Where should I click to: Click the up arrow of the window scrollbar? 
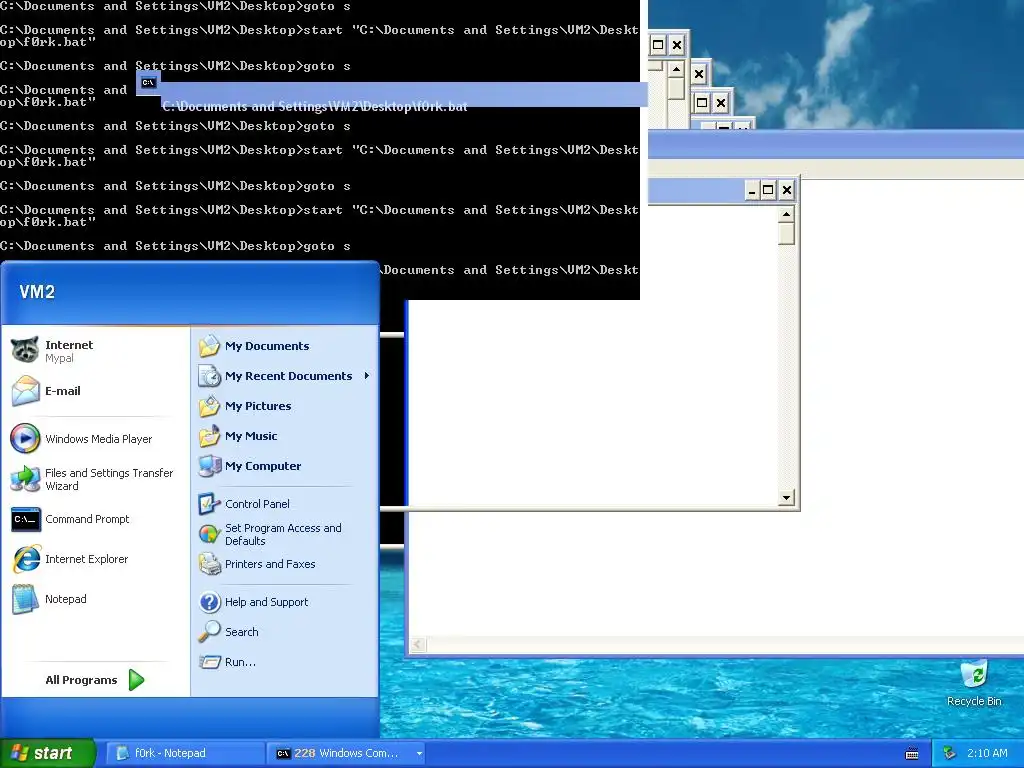[x=786, y=214]
